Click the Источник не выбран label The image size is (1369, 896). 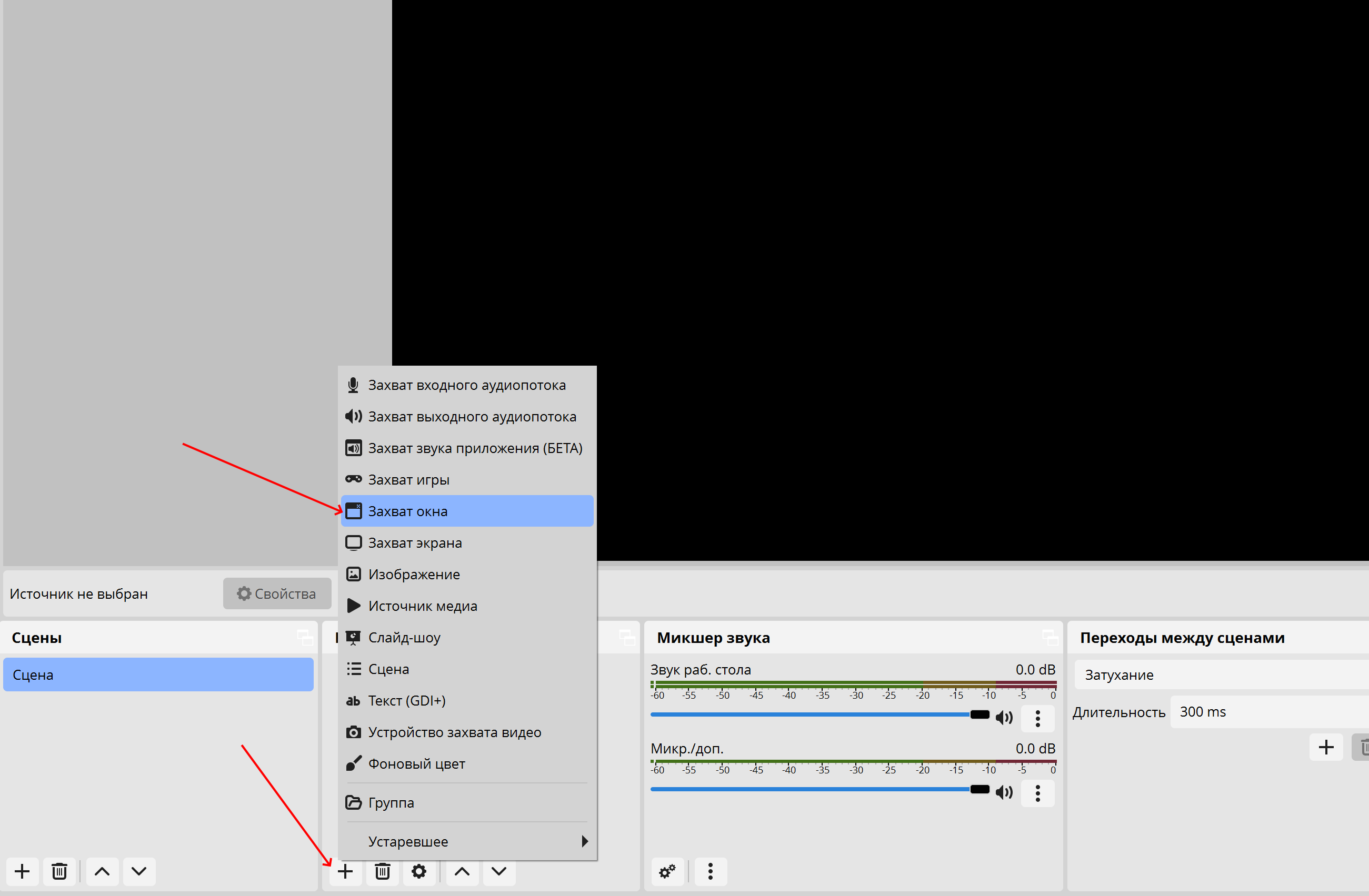point(79,594)
